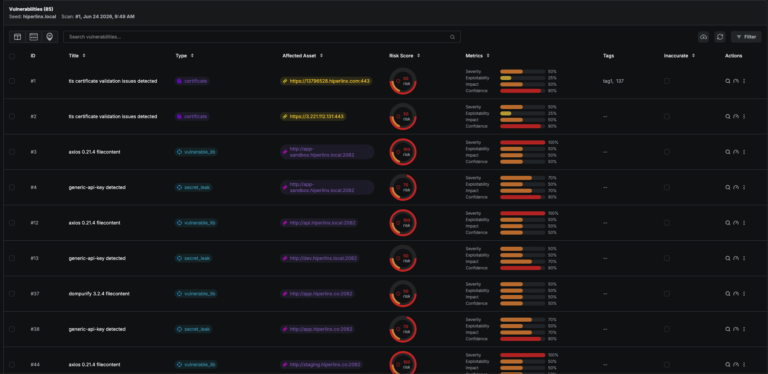This screenshot has width=768, height=374.
Task: Inspect vulnerability #12 with magnifier icon
Action: tap(727, 223)
